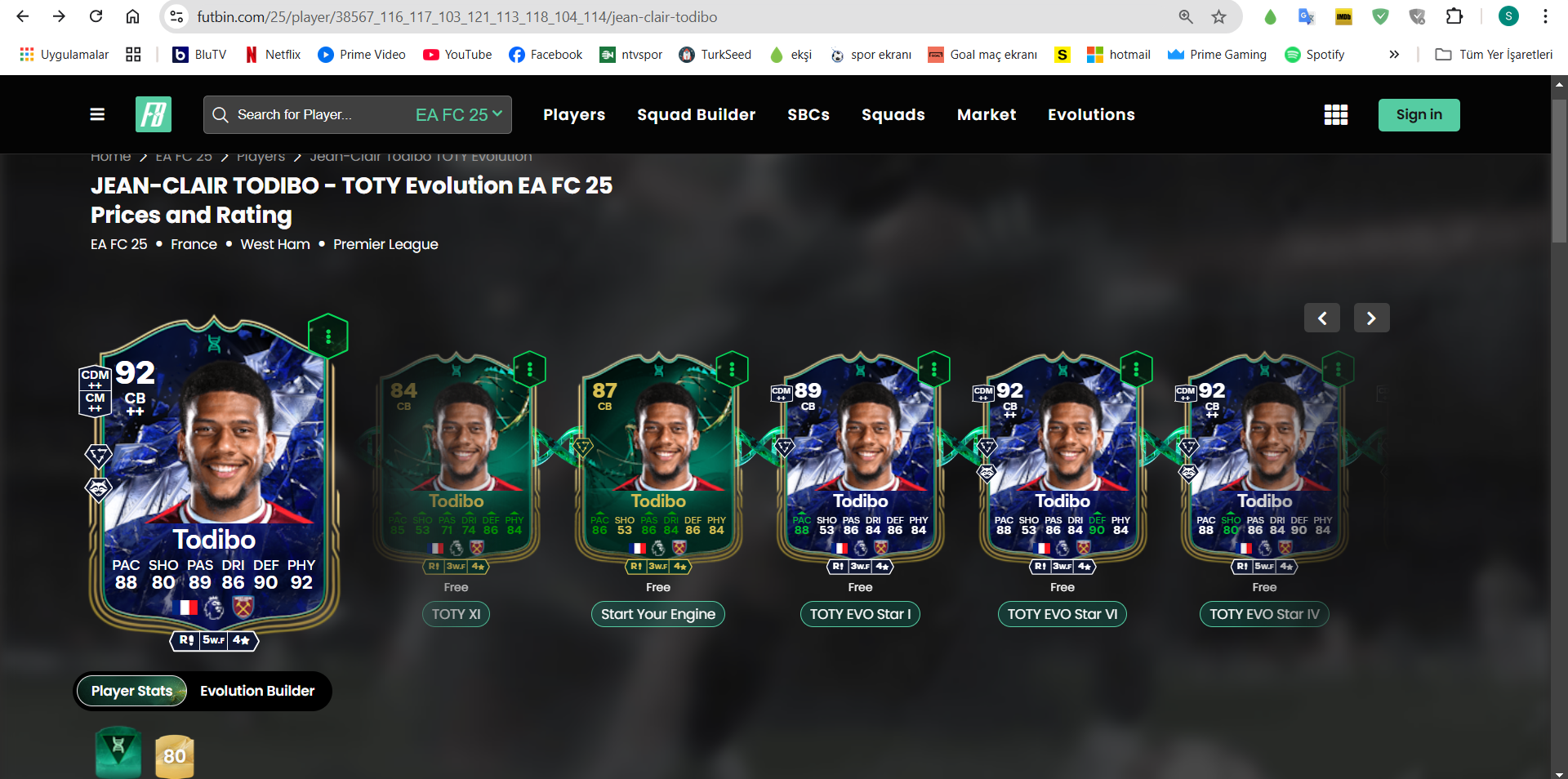
Task: Click the Futbin logo icon
Action: point(154,114)
